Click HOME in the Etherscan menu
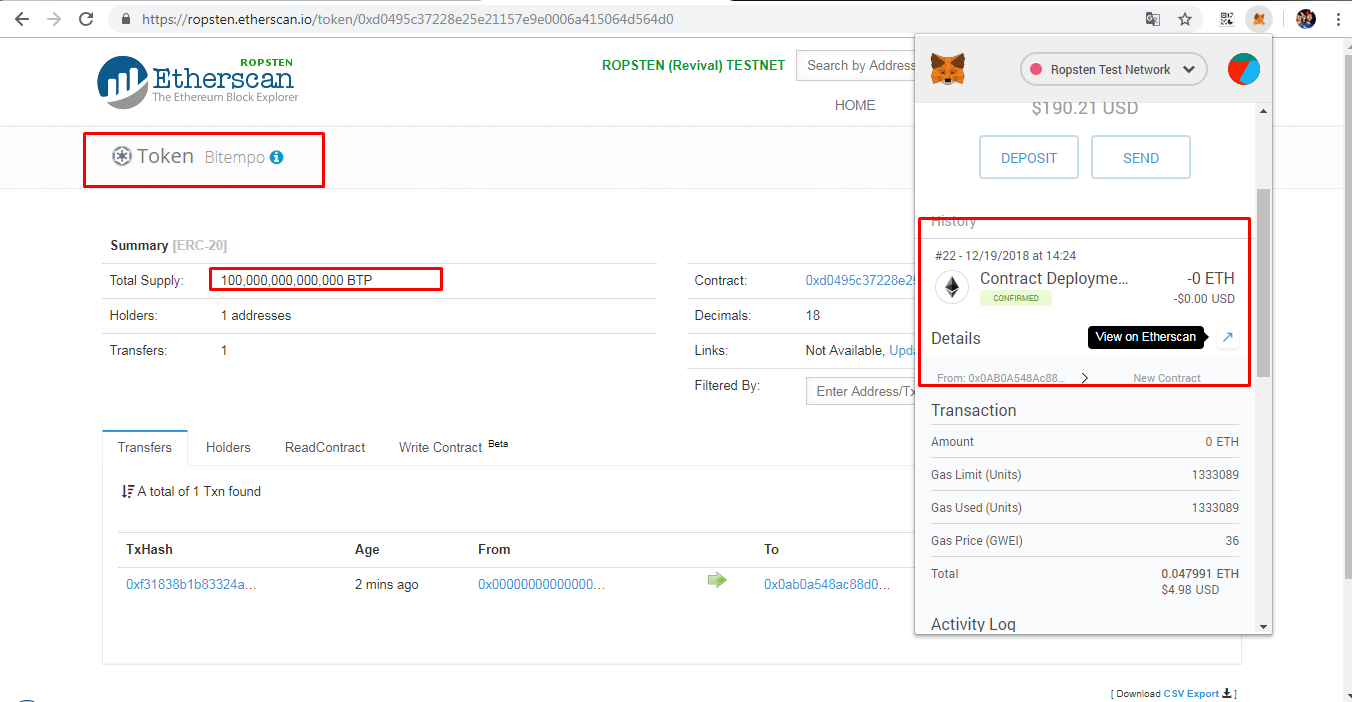Viewport: 1352px width, 702px height. click(855, 105)
